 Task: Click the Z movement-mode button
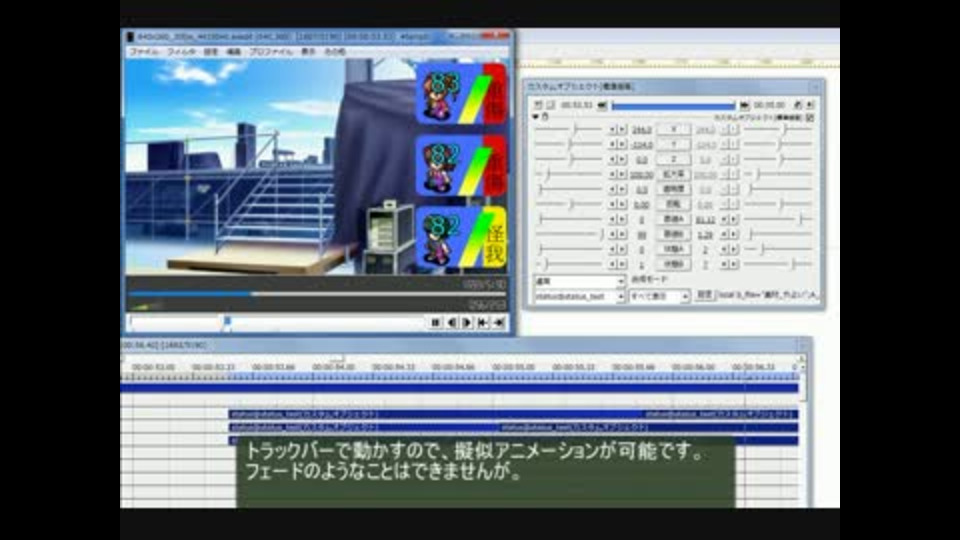click(673, 159)
